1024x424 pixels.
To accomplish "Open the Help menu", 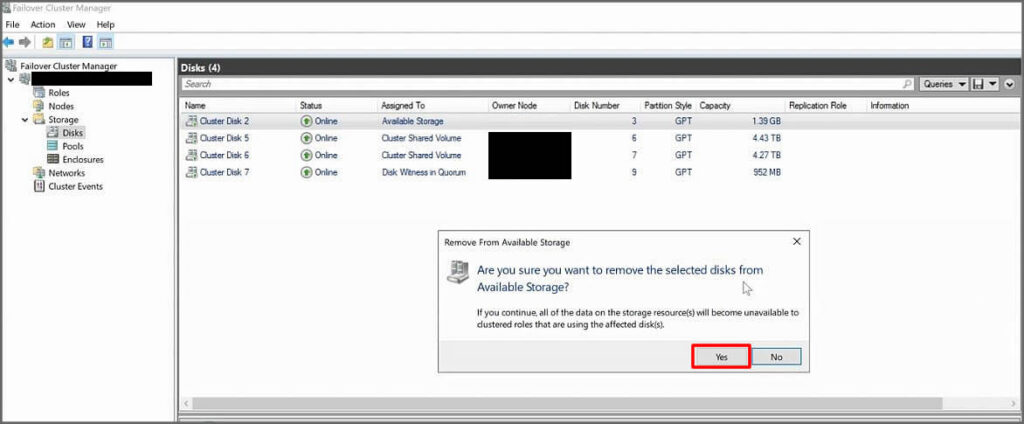I will click(105, 24).
